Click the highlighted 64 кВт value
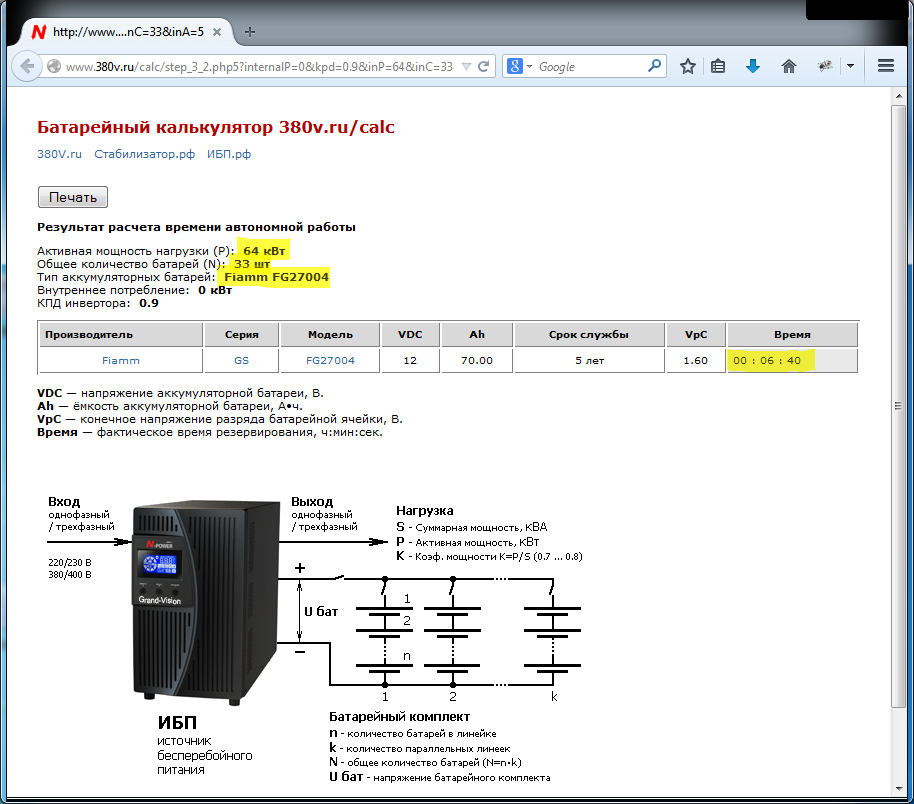This screenshot has width=914, height=804. point(264,251)
